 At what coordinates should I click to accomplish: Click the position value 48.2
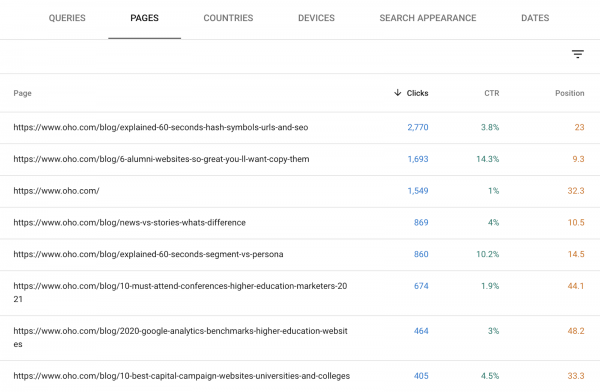pyautogui.click(x=576, y=331)
